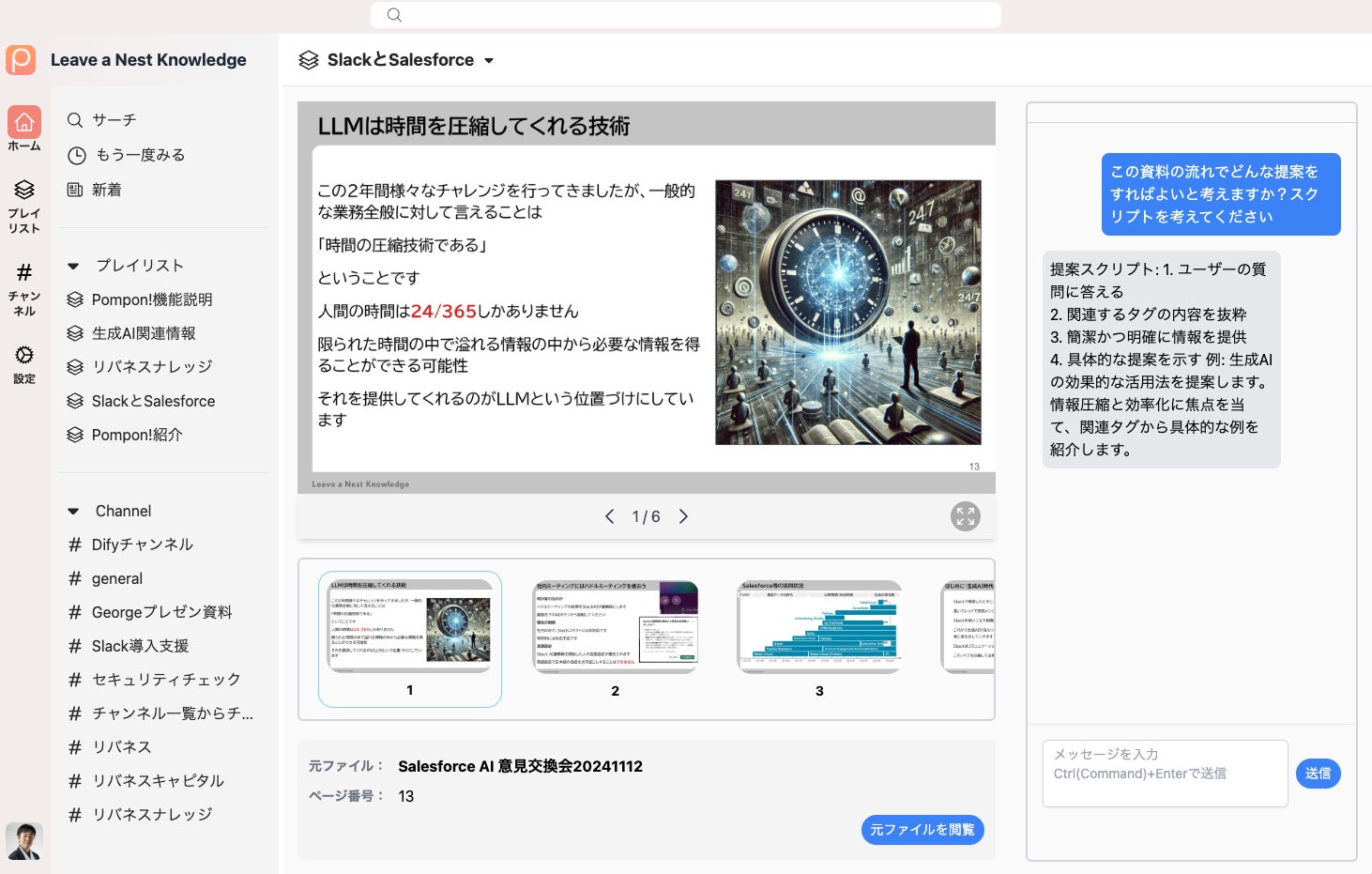Click the user profile avatar
Viewport: 1372px width, 874px height.
[x=24, y=841]
